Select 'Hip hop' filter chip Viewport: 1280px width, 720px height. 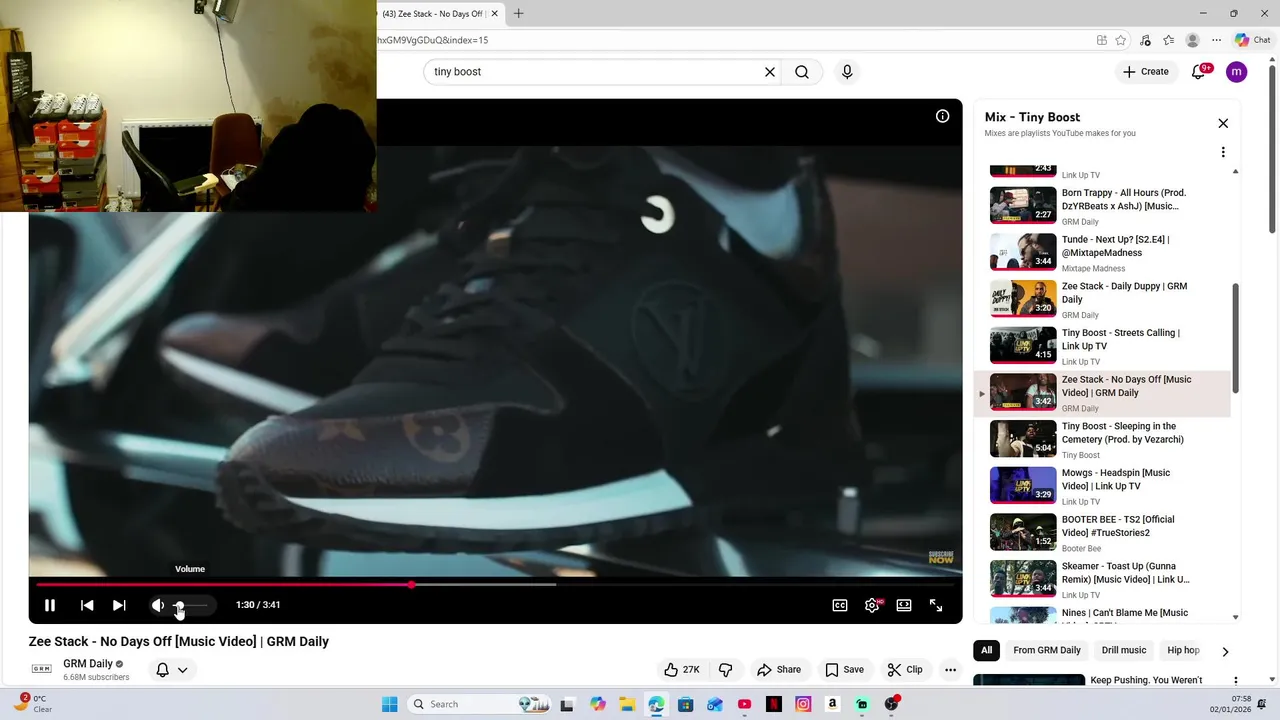point(1183,650)
